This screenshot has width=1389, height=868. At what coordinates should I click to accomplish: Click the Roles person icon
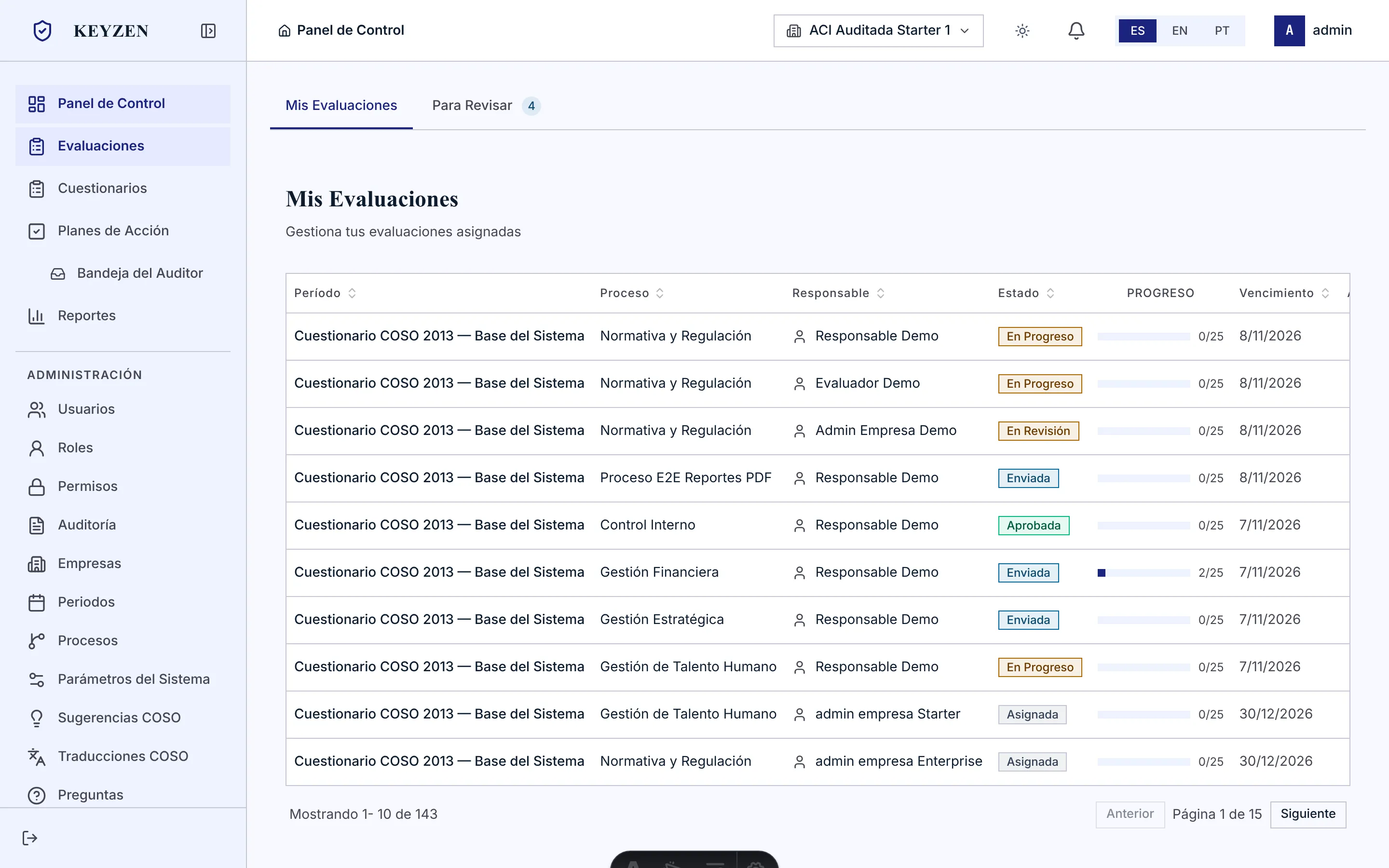coord(37,448)
